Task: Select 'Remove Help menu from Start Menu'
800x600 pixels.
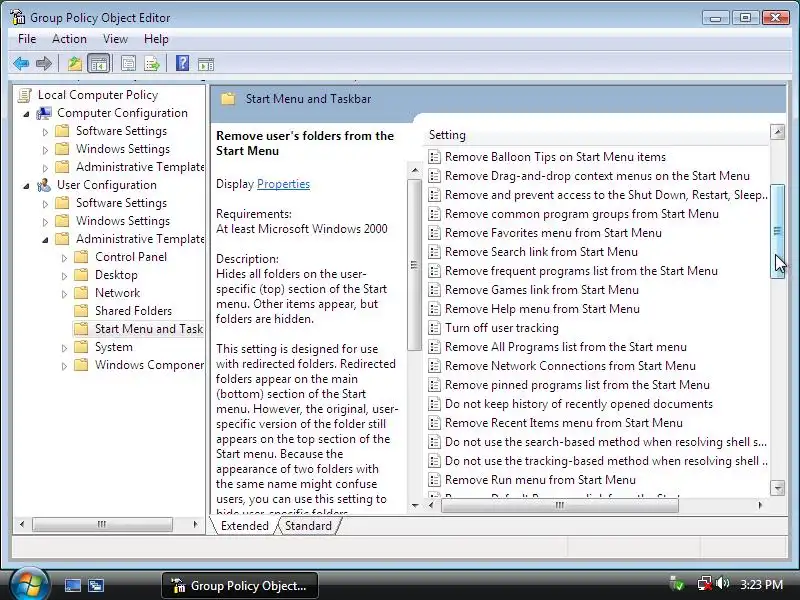Action: coord(542,309)
